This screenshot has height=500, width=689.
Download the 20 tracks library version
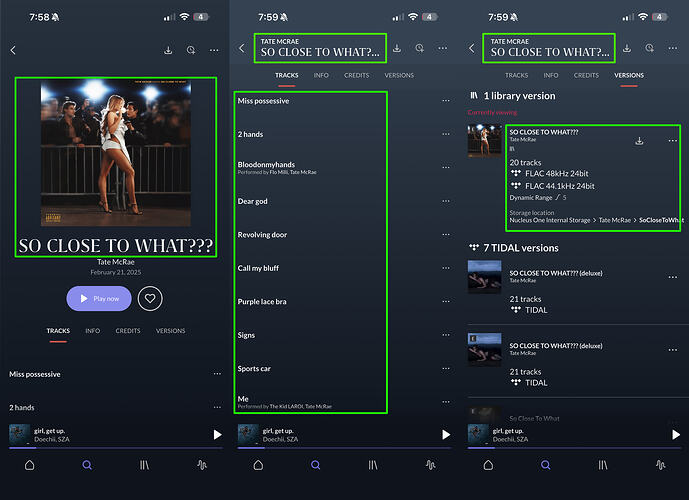(639, 141)
